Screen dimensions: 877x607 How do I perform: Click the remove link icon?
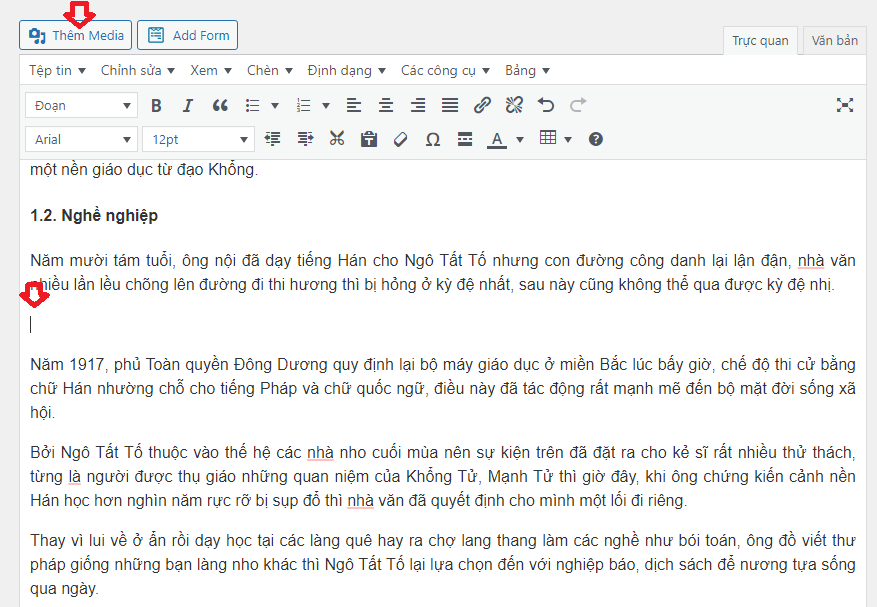coord(514,105)
